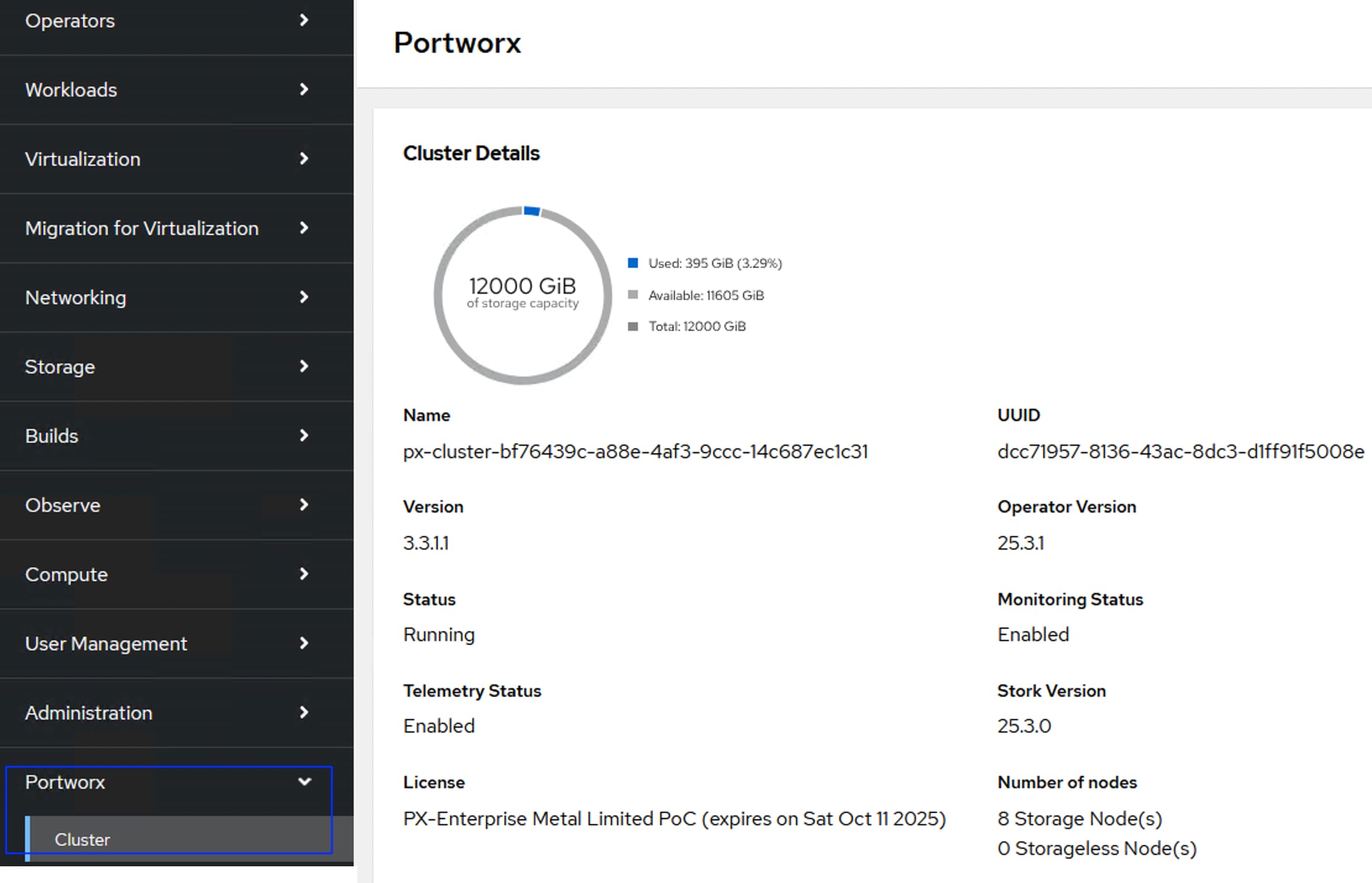Click the Storage chevron icon
1372x883 pixels.
click(303, 367)
